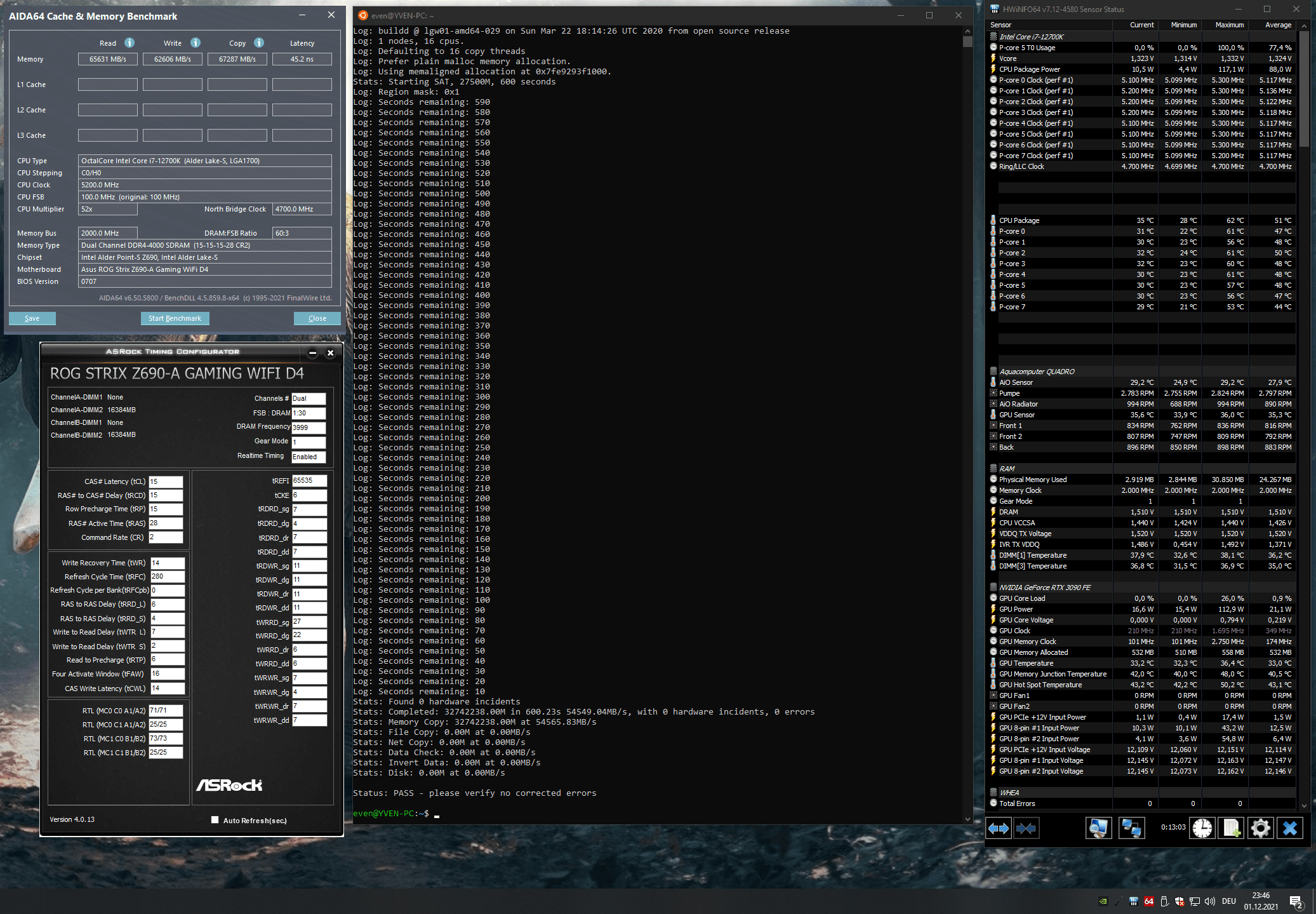Click Read info icon in AIDA64
The width and height of the screenshot is (1316, 914).
[130, 43]
